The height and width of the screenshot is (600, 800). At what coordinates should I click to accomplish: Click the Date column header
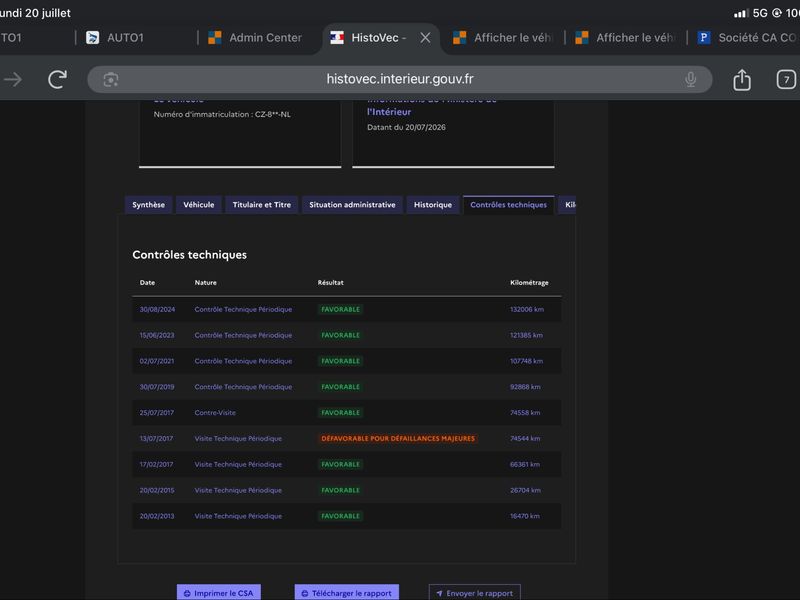click(147, 283)
